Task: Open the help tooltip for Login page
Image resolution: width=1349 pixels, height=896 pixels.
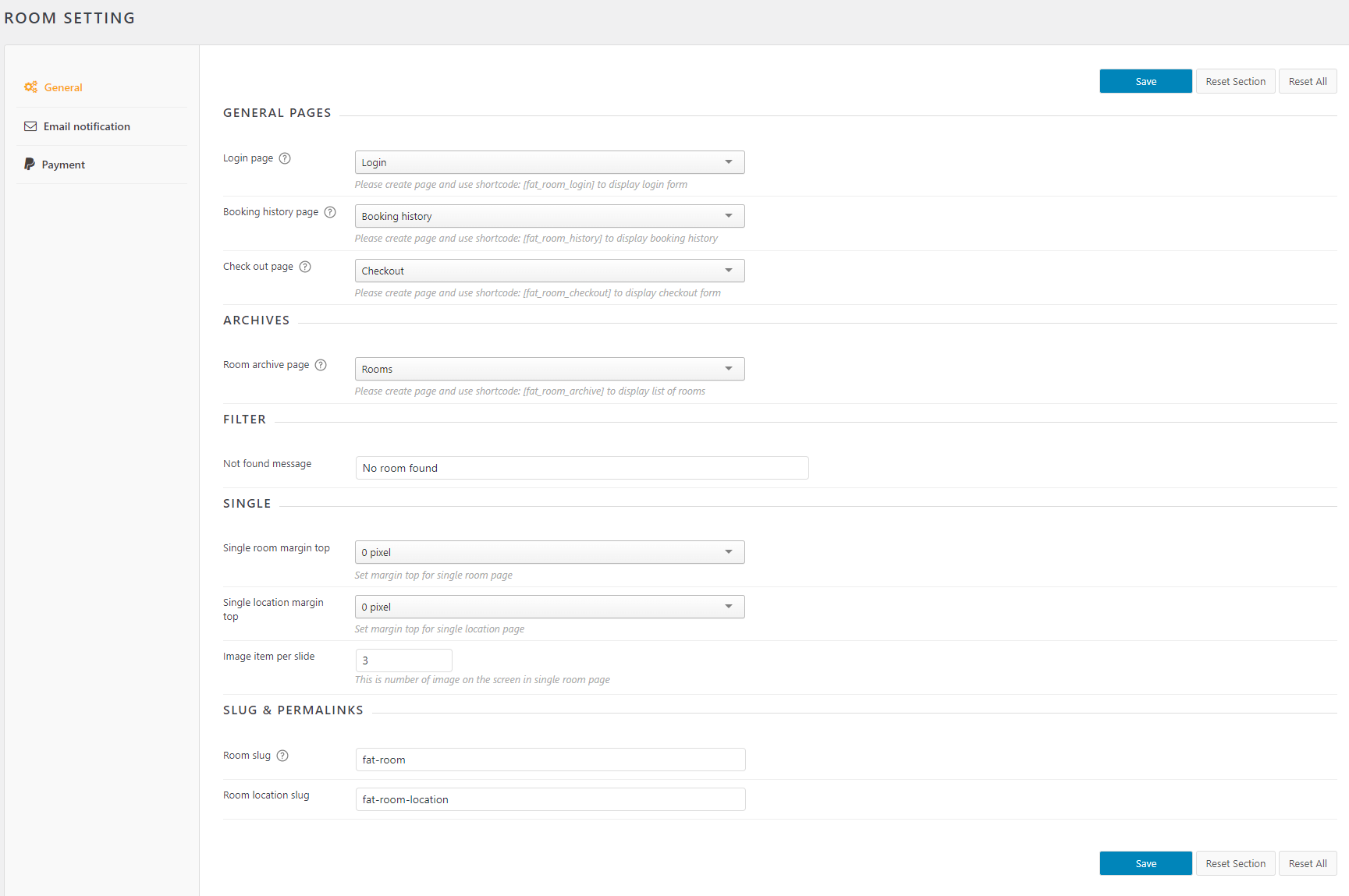Action: click(x=285, y=158)
